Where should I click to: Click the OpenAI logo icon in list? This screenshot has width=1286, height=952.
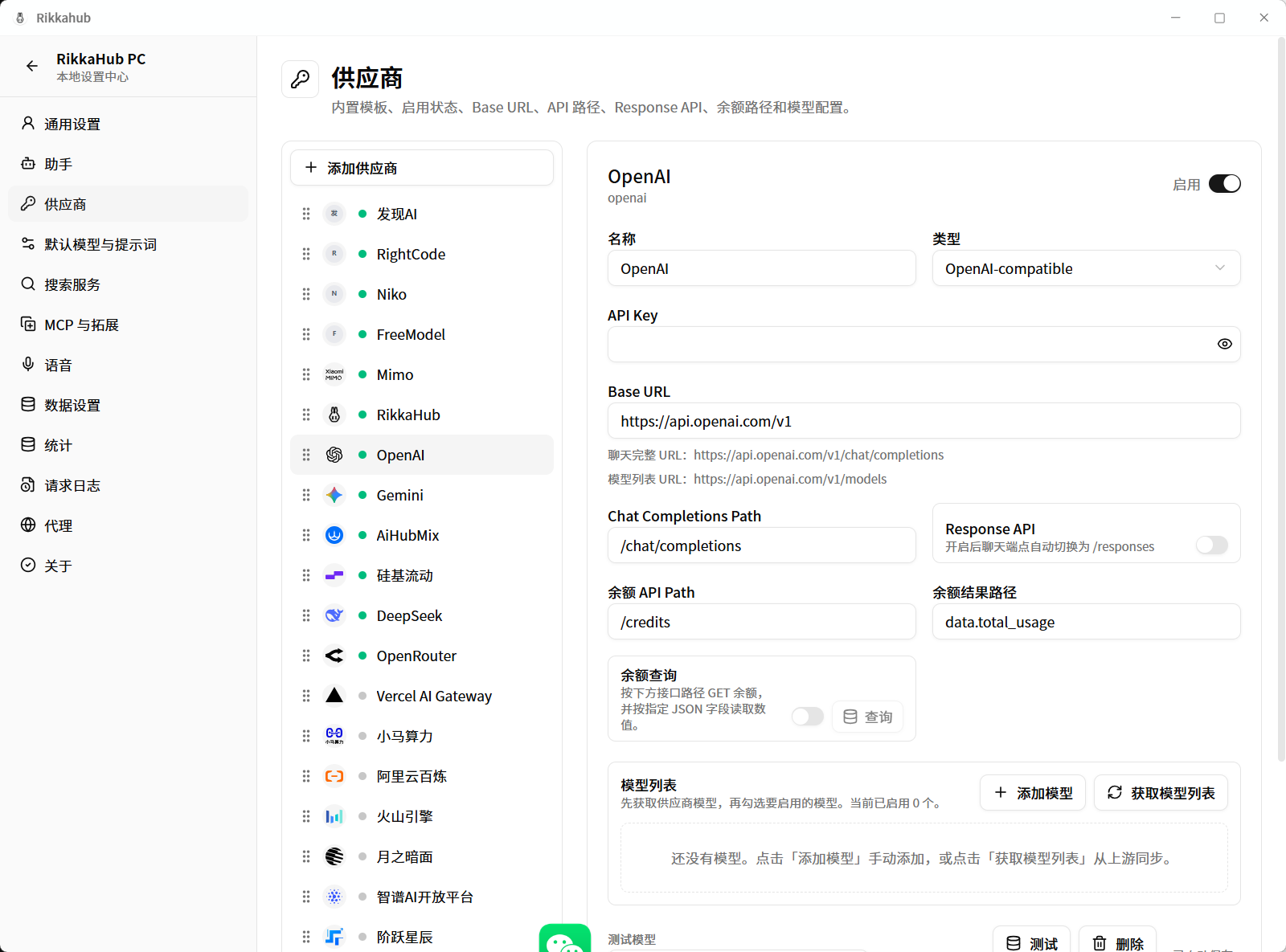coord(334,455)
